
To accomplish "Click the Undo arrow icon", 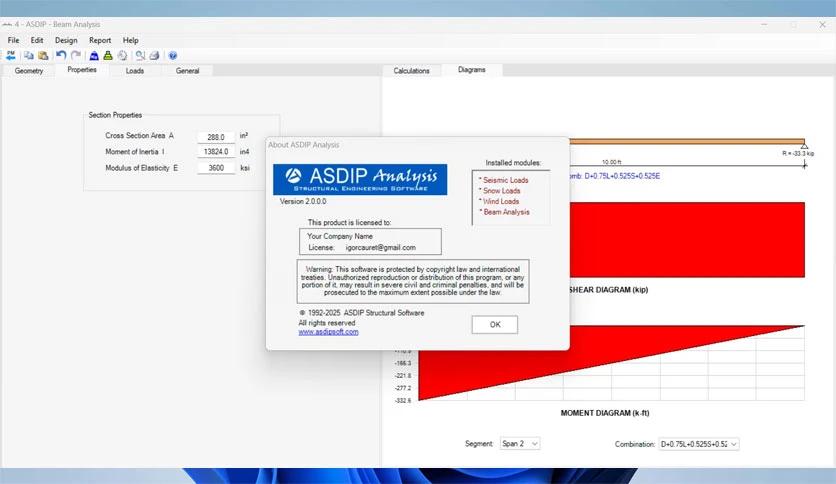I will [61, 56].
